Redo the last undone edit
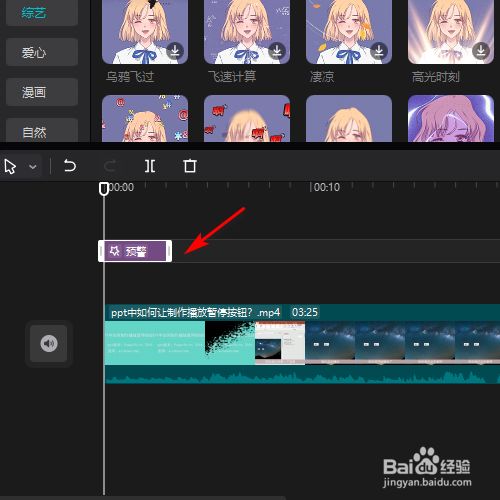Screen dimensions: 500x500 pos(110,166)
